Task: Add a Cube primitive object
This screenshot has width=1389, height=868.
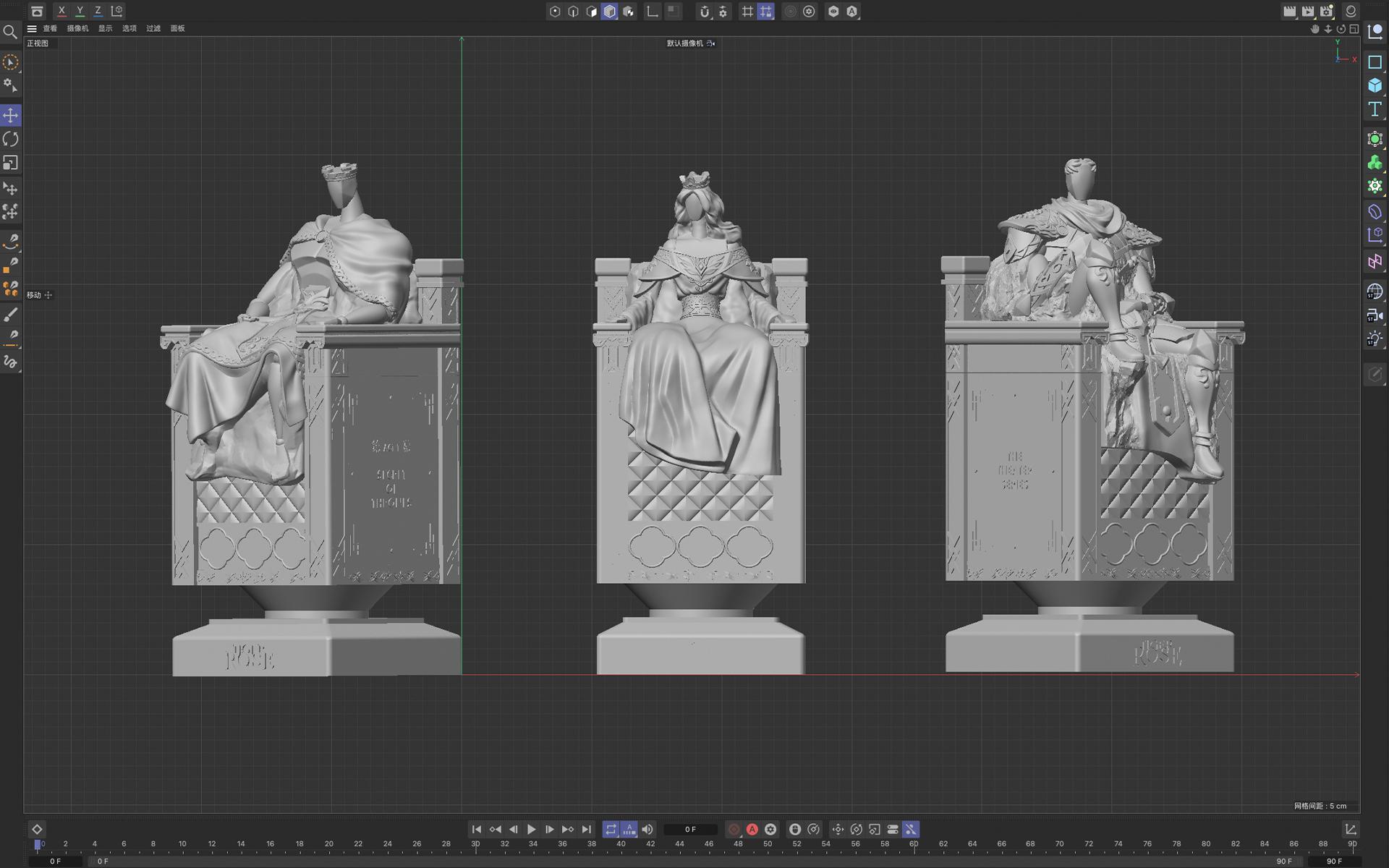Action: (x=1375, y=85)
